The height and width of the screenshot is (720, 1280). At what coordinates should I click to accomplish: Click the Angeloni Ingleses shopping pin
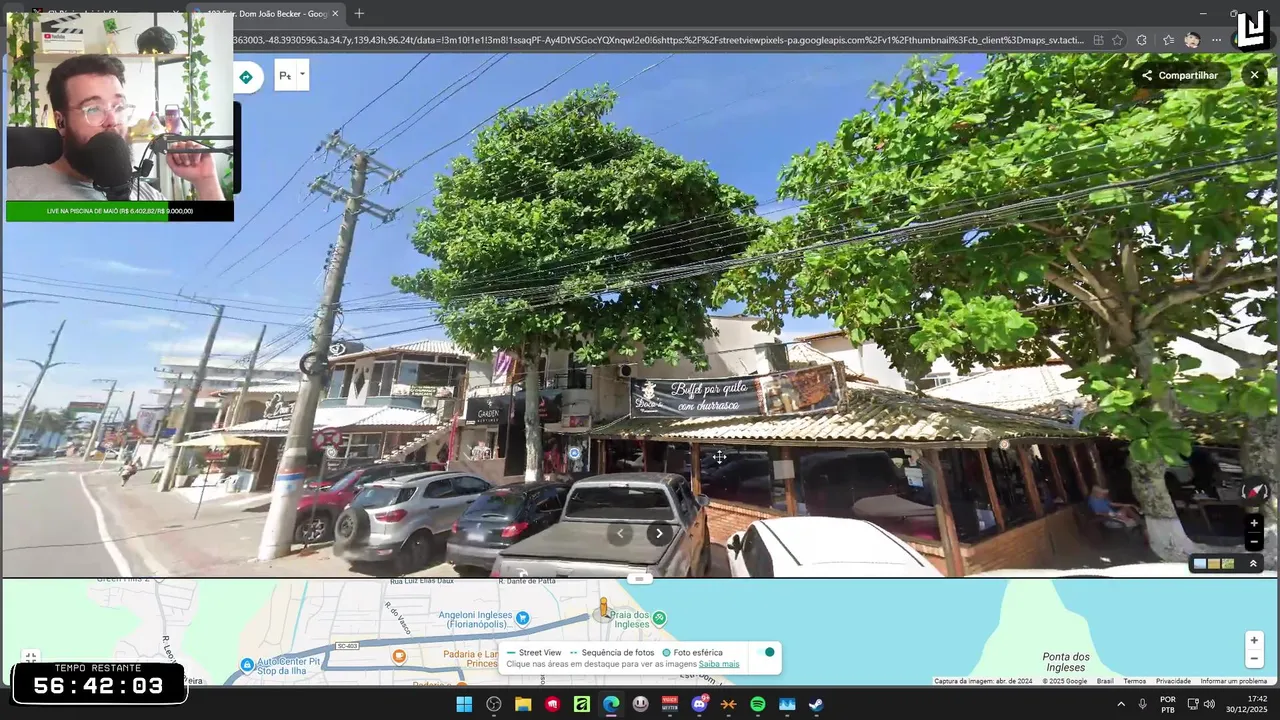point(522,619)
